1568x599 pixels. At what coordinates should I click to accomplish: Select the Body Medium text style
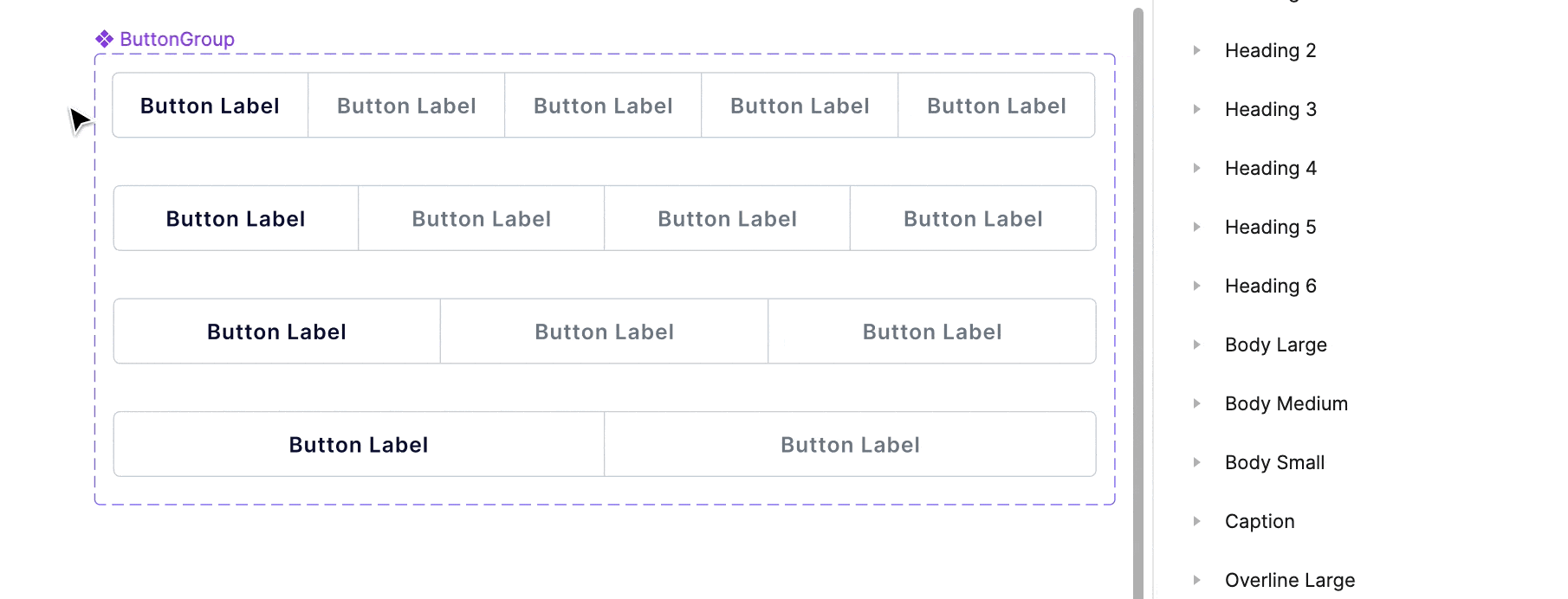[x=1286, y=403]
